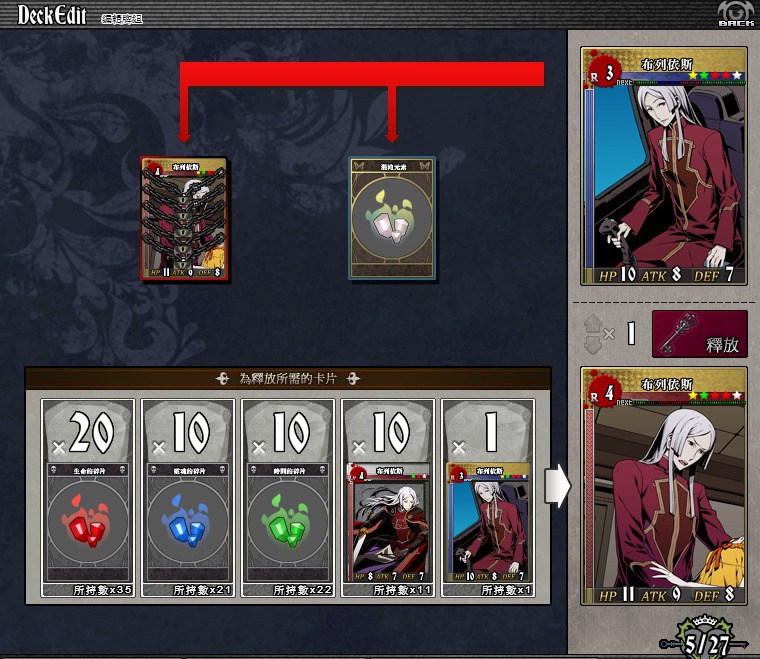Click the white arrow pointing to result card
The width and height of the screenshot is (760, 659).
click(558, 486)
